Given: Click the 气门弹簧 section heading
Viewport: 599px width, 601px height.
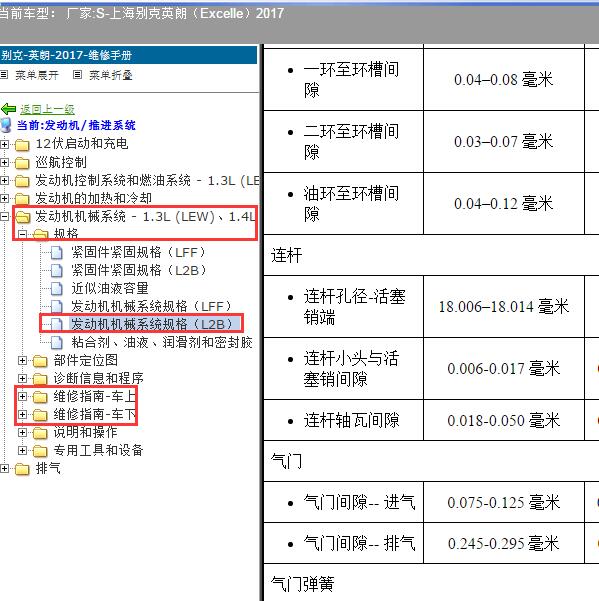Looking at the screenshot, I should click(302, 584).
